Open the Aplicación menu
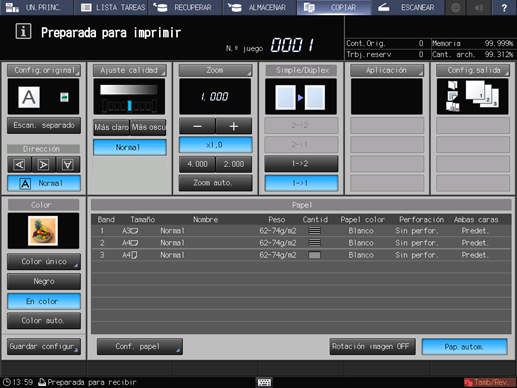 point(387,70)
